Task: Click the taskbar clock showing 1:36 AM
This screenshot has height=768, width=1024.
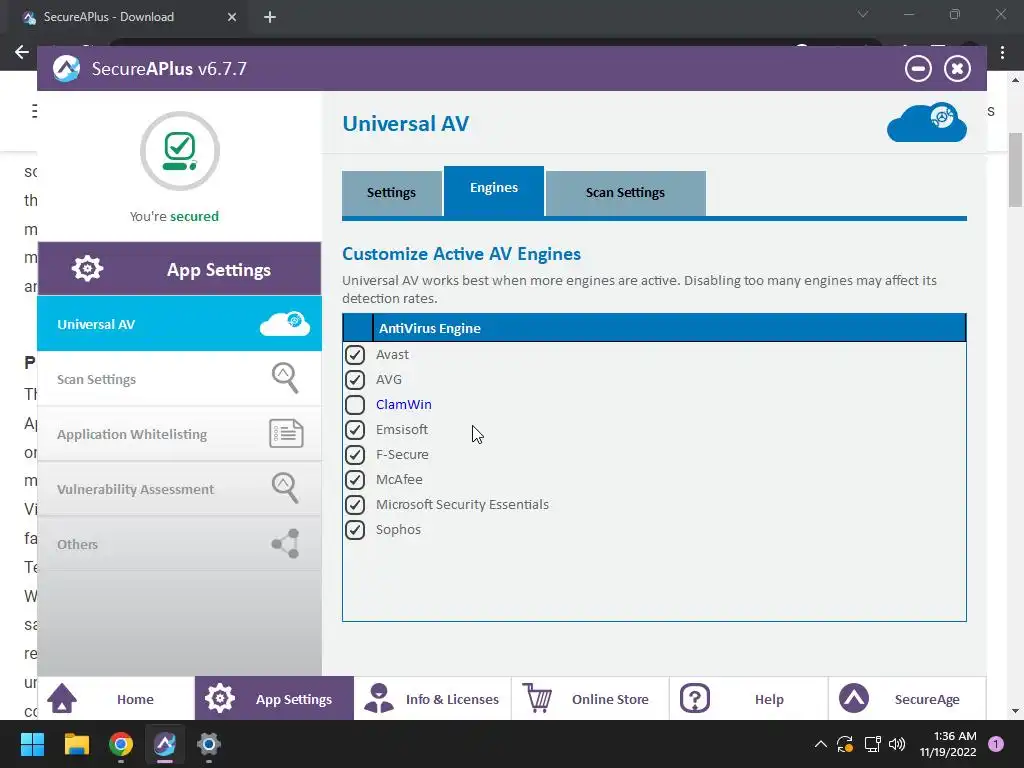Action: pyautogui.click(x=948, y=744)
